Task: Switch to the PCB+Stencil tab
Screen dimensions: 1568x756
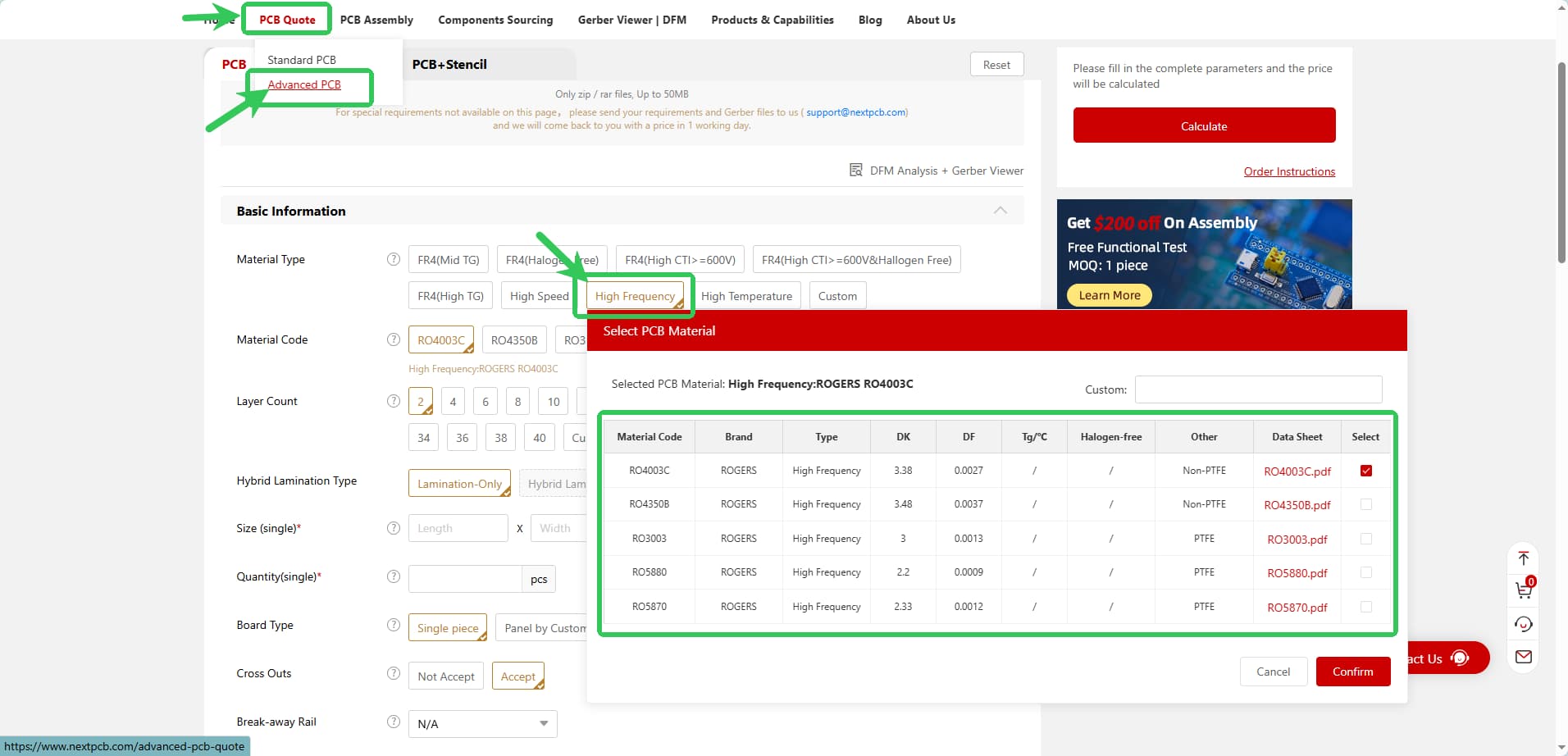Action: pyautogui.click(x=449, y=64)
